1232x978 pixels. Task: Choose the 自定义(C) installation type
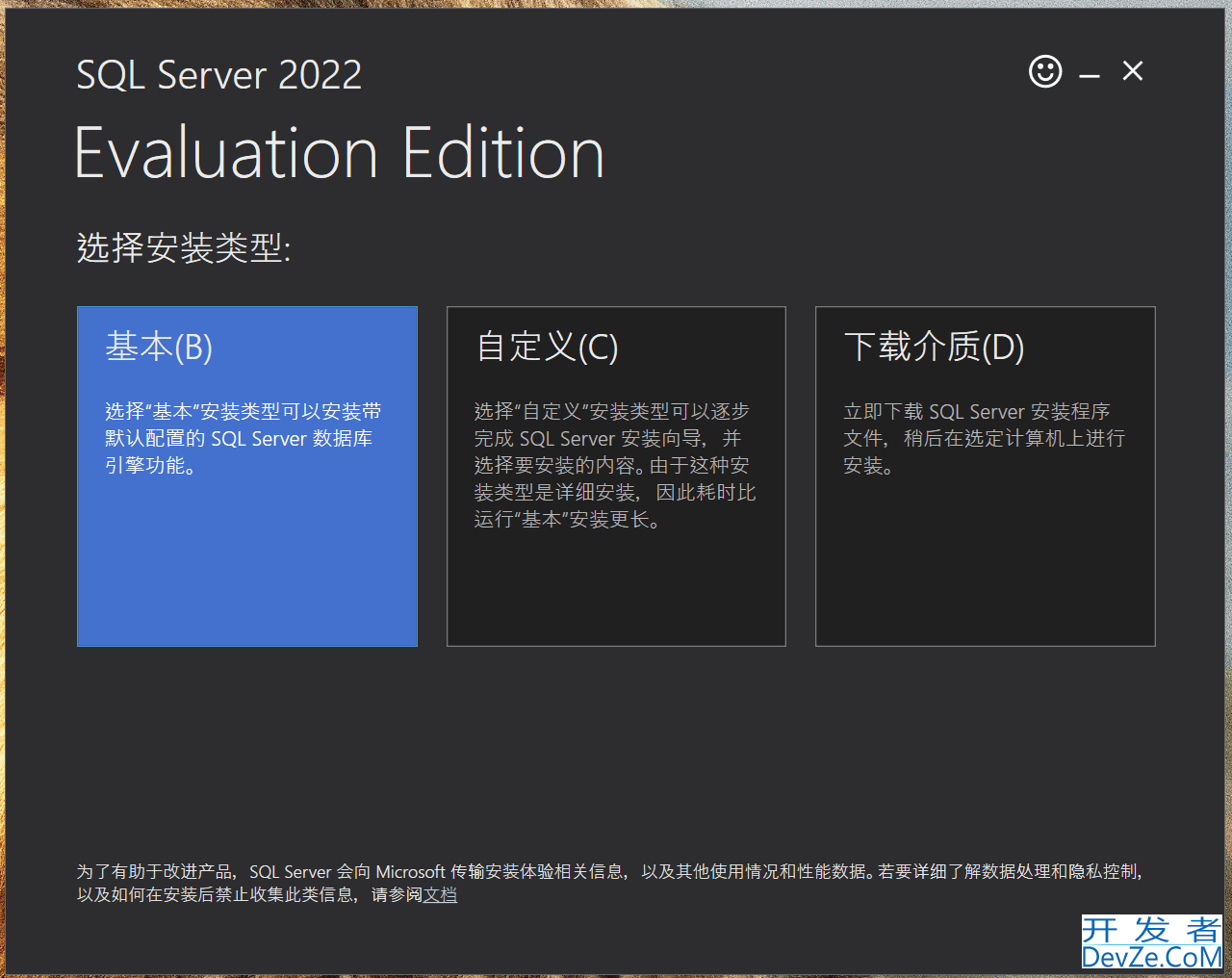click(616, 476)
